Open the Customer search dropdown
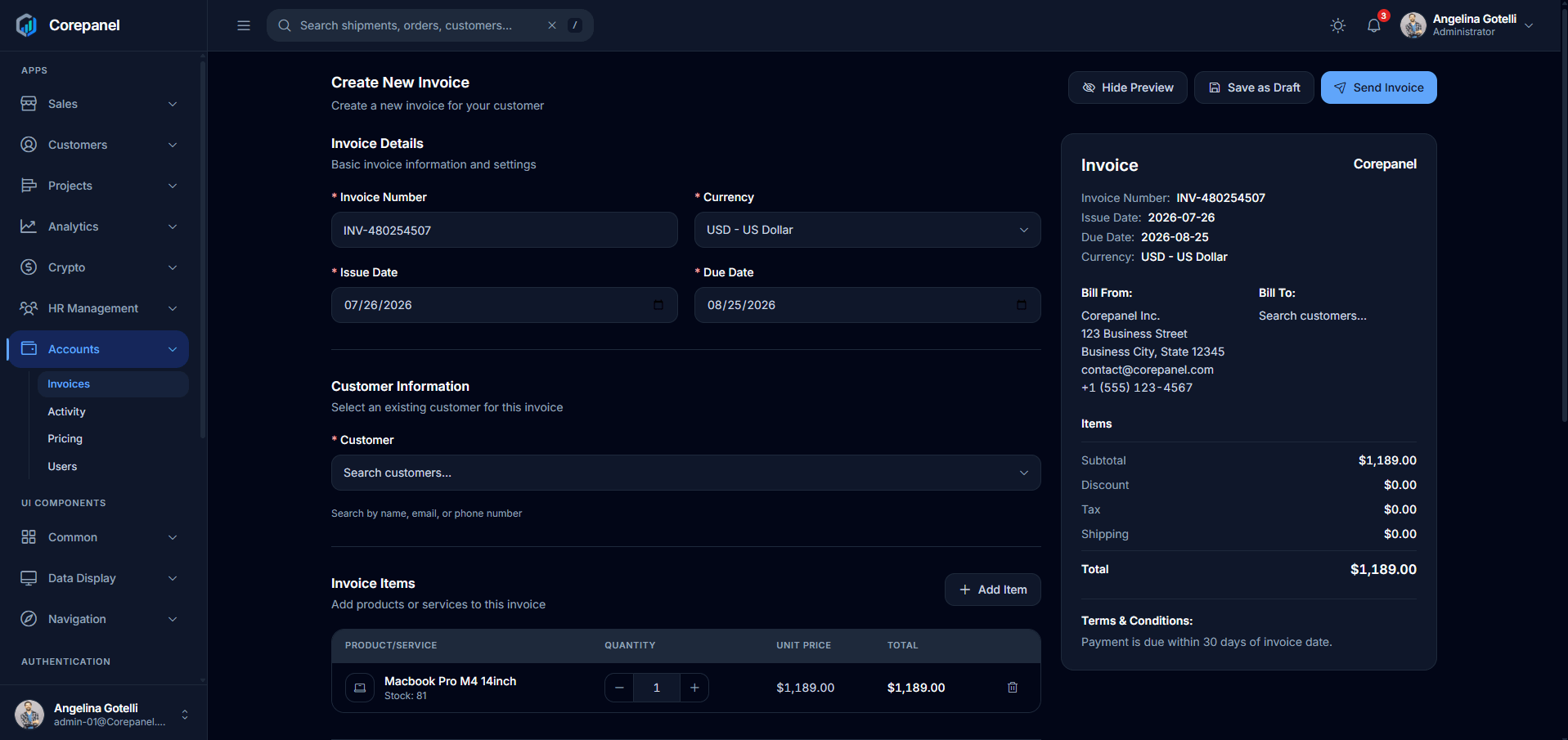1568x740 pixels. [686, 473]
